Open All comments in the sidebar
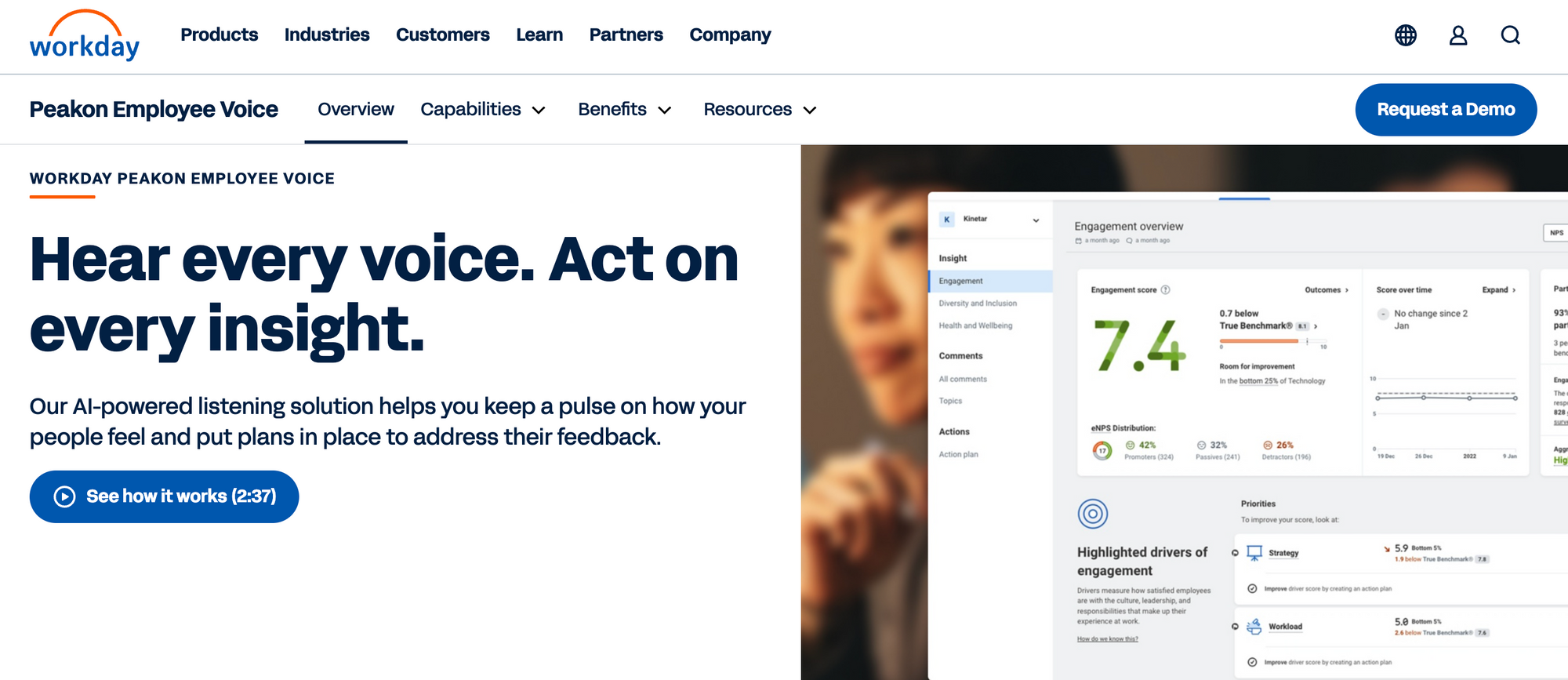The height and width of the screenshot is (680, 1568). point(964,379)
